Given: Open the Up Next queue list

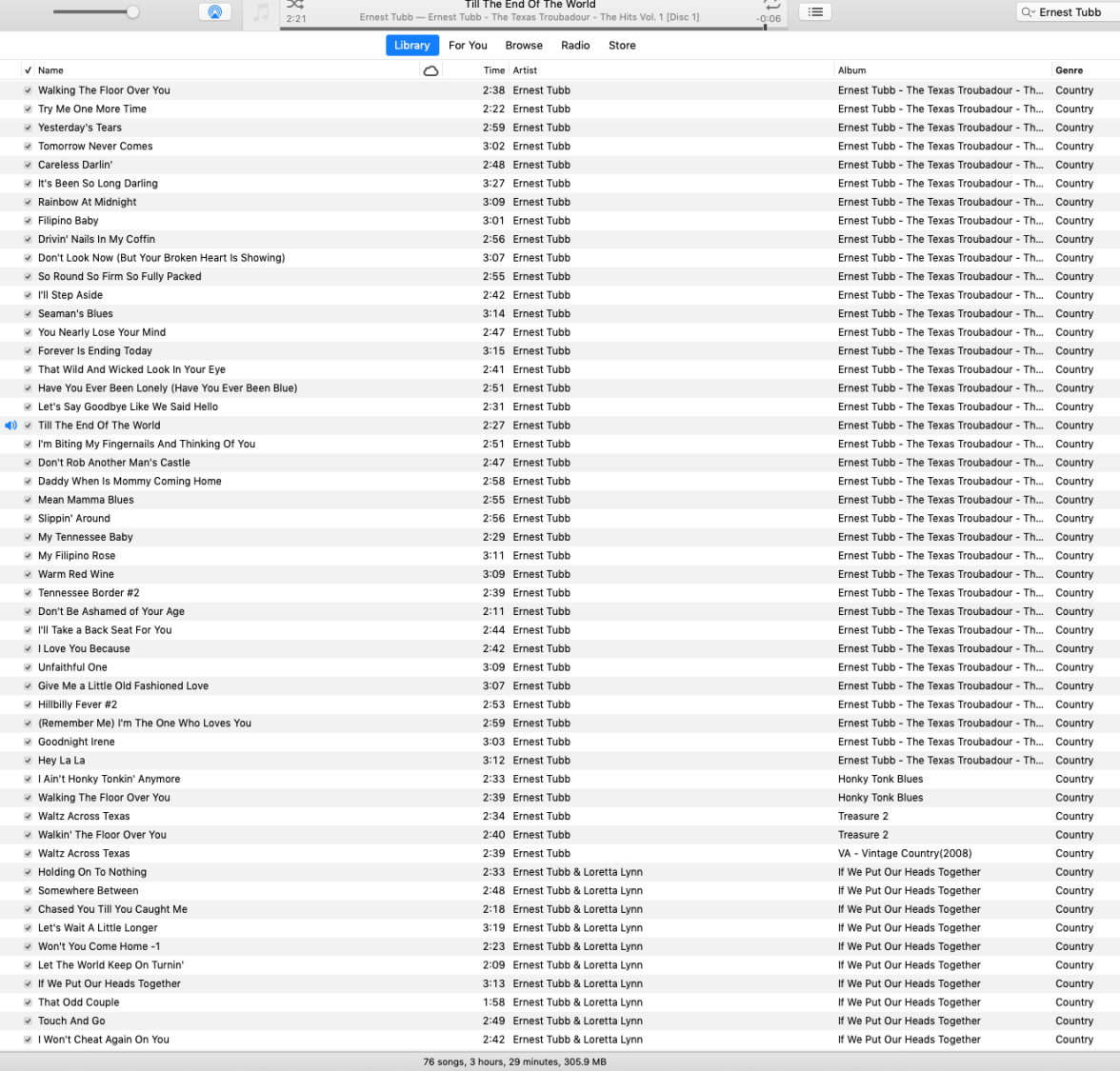Looking at the screenshot, I should [x=815, y=11].
